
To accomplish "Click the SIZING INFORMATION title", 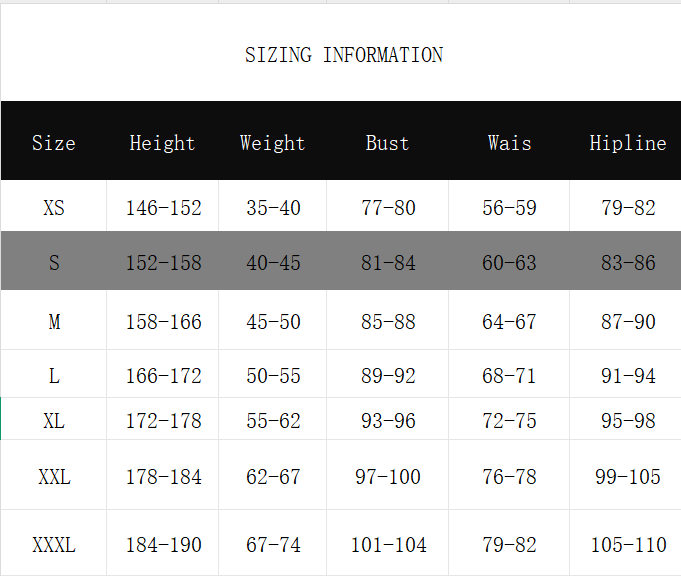I will (344, 55).
